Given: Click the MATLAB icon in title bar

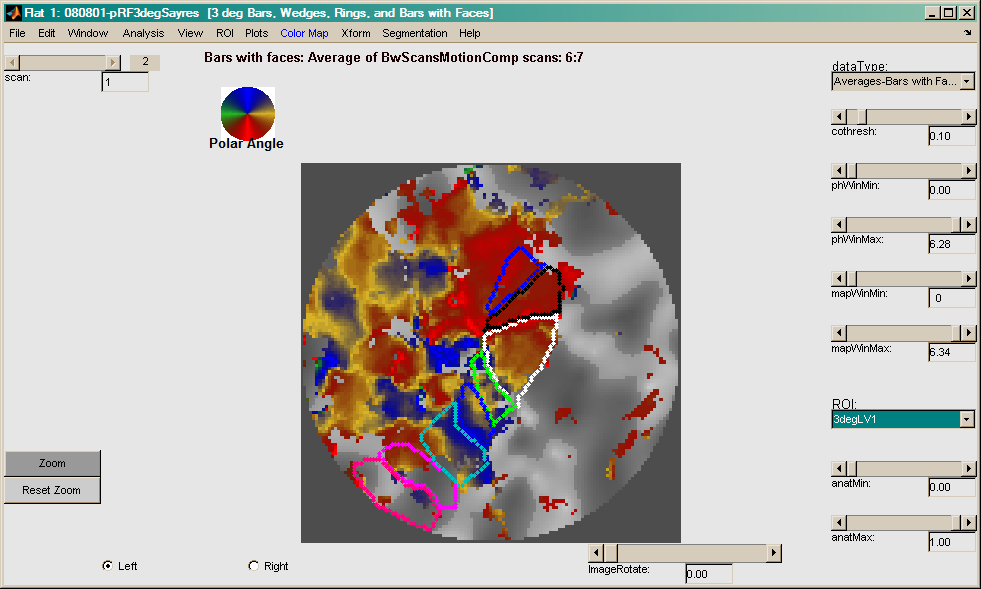Looking at the screenshot, I should [x=12, y=13].
